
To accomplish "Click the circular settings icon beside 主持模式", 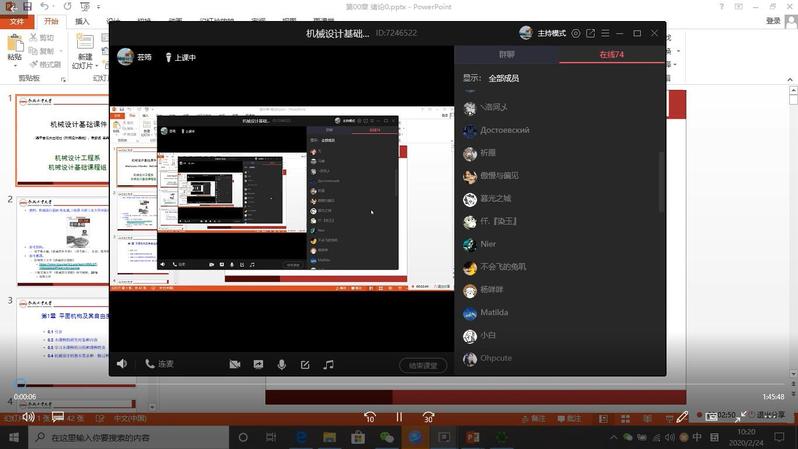I will [575, 33].
